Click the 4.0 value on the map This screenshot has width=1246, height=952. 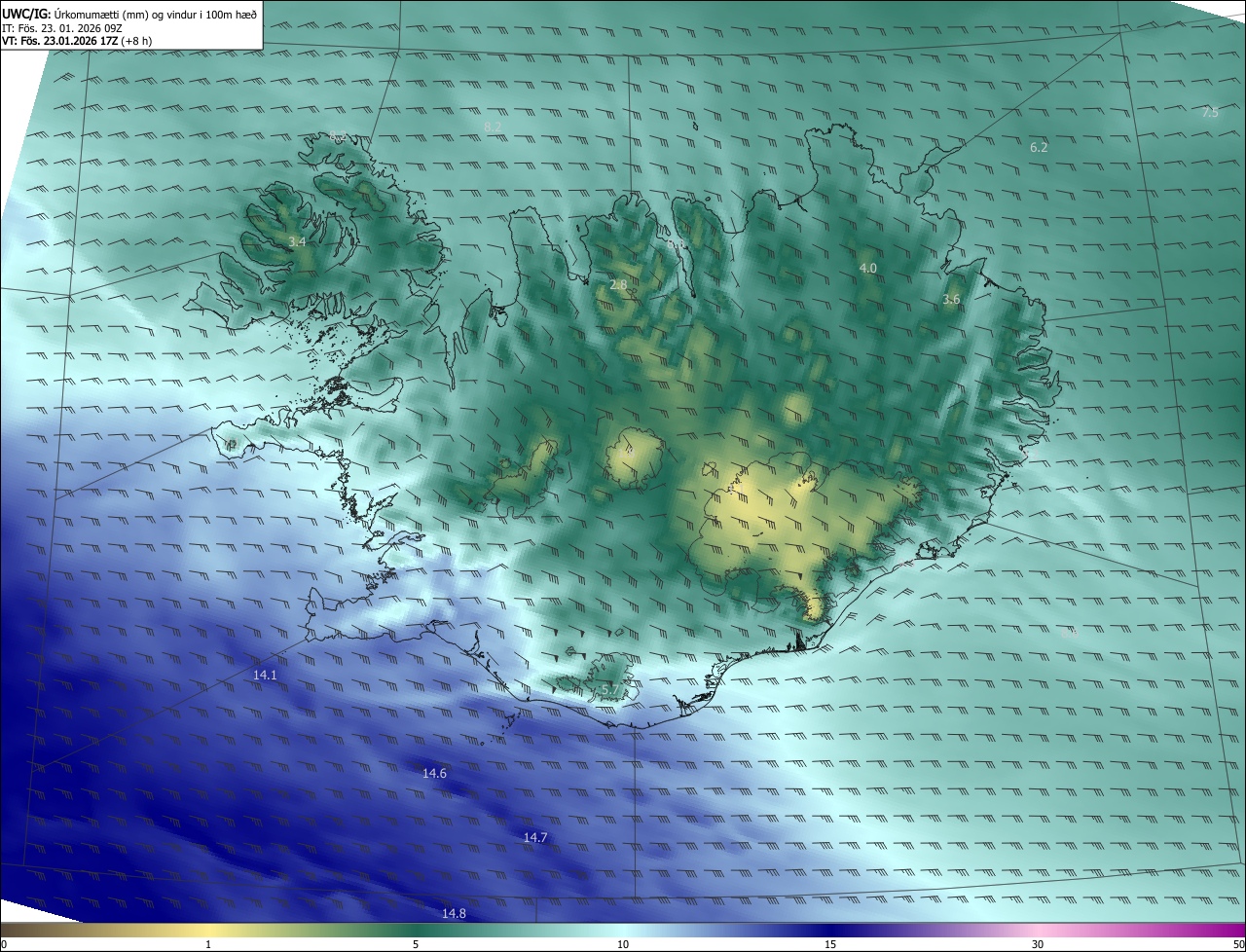point(867,268)
